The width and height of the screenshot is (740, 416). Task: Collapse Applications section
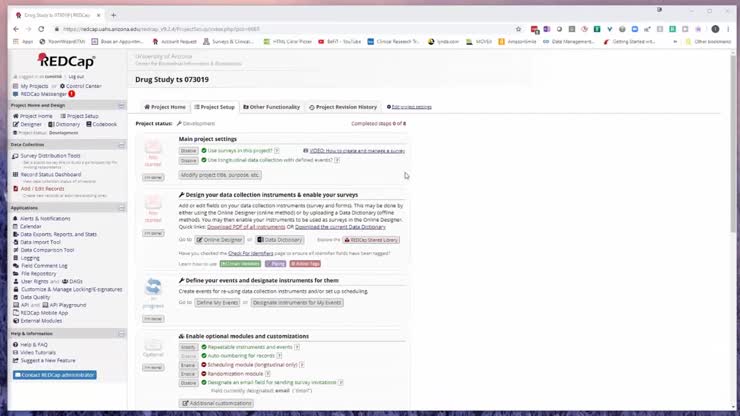click(x=121, y=208)
